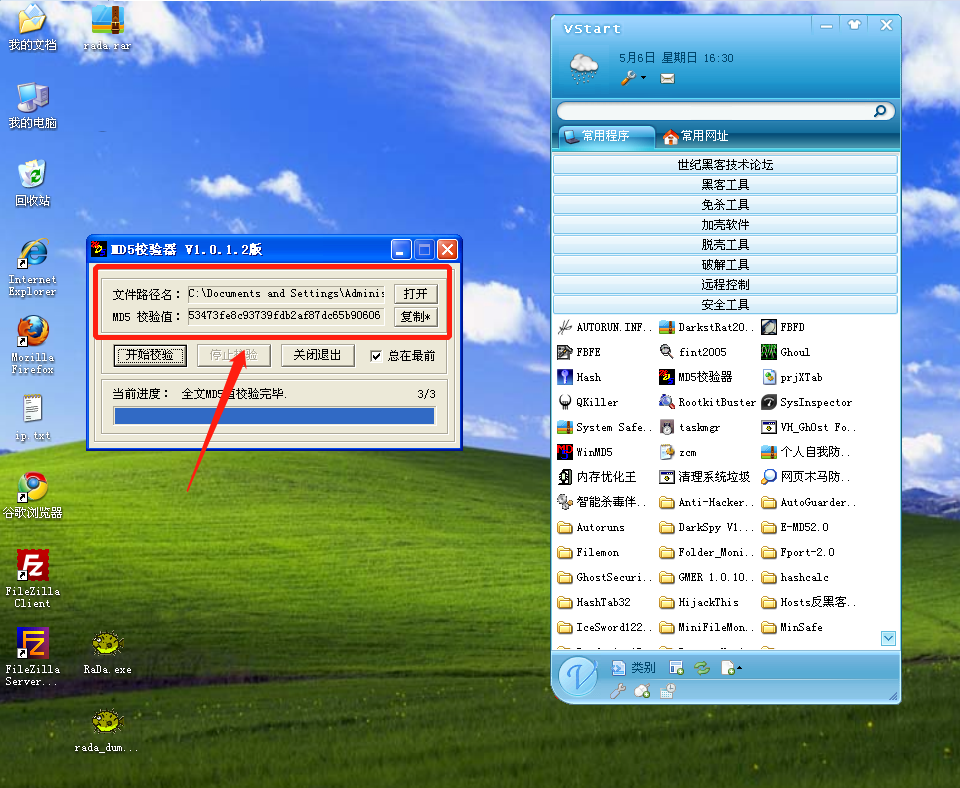
Task: Open FBFE entry in VStart
Action: tap(579, 352)
